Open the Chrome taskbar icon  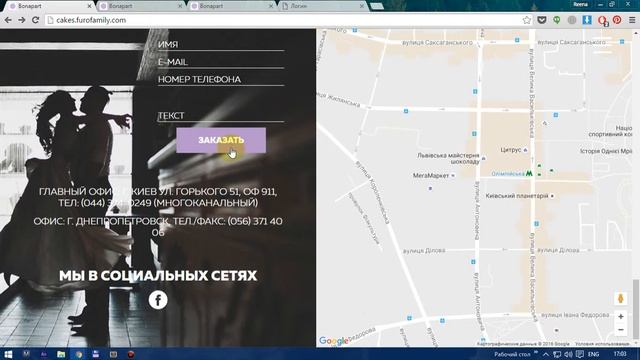point(78,354)
